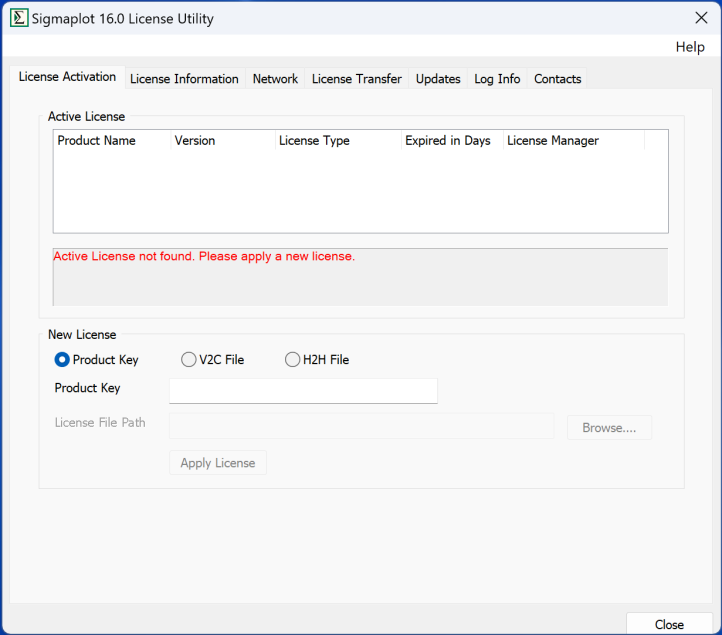Open the License Transfer tab

coord(356,79)
